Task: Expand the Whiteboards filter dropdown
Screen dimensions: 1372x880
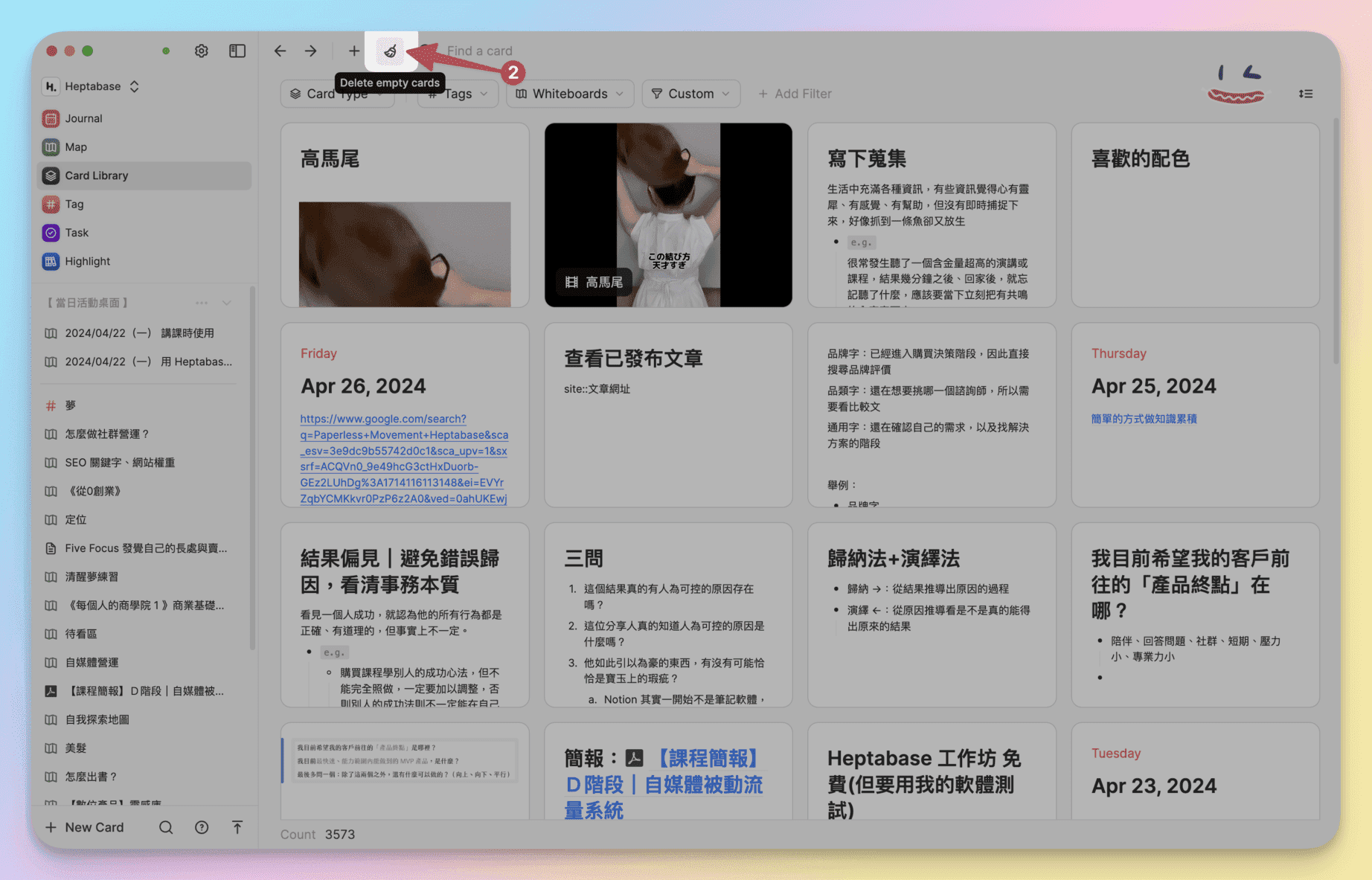Action: (569, 94)
